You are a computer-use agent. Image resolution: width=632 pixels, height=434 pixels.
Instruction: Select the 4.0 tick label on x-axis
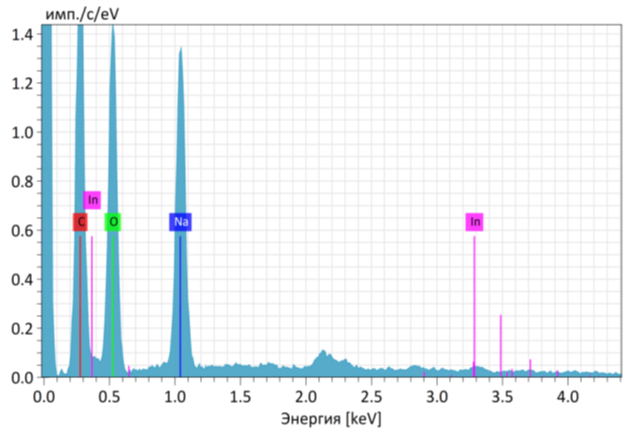tap(567, 395)
